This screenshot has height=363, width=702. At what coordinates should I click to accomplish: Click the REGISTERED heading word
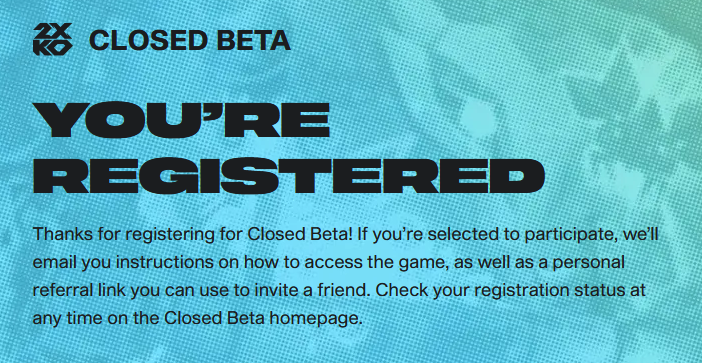click(x=289, y=175)
